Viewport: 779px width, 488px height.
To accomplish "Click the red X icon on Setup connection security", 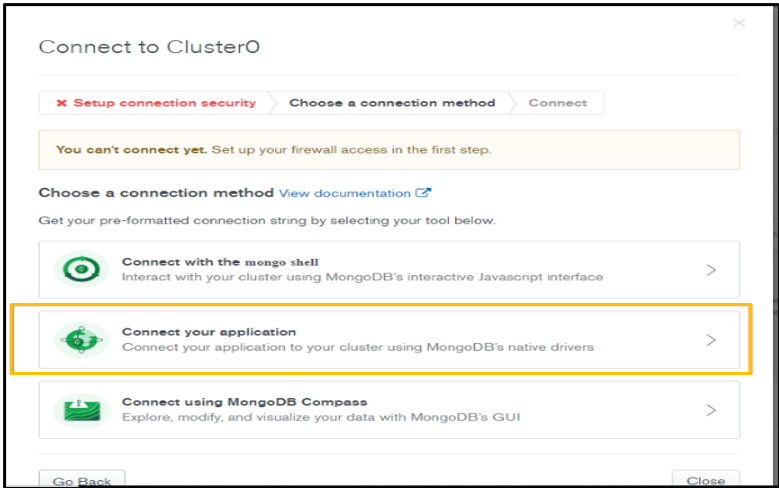I will tap(62, 103).
